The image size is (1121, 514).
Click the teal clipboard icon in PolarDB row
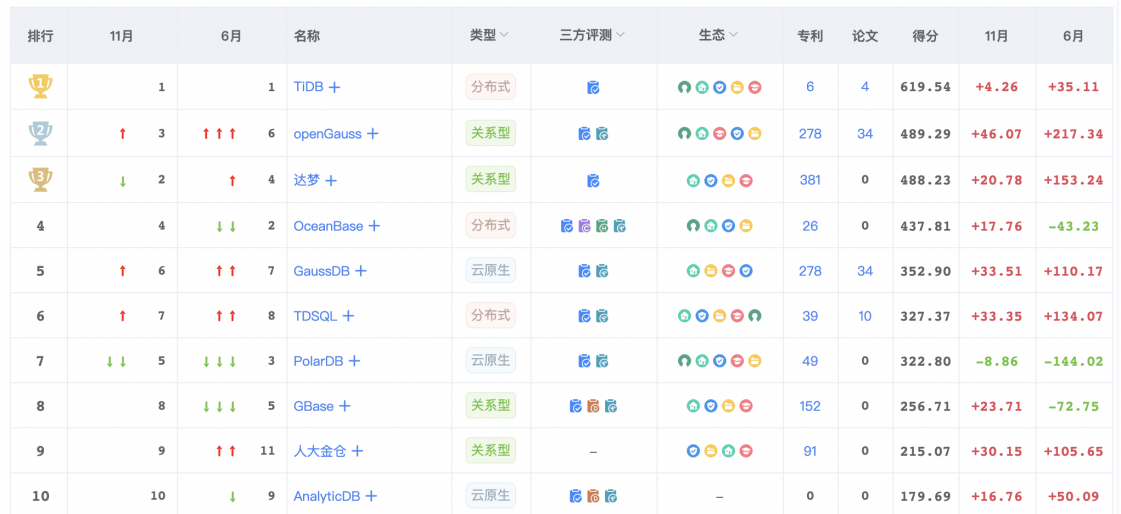602,361
